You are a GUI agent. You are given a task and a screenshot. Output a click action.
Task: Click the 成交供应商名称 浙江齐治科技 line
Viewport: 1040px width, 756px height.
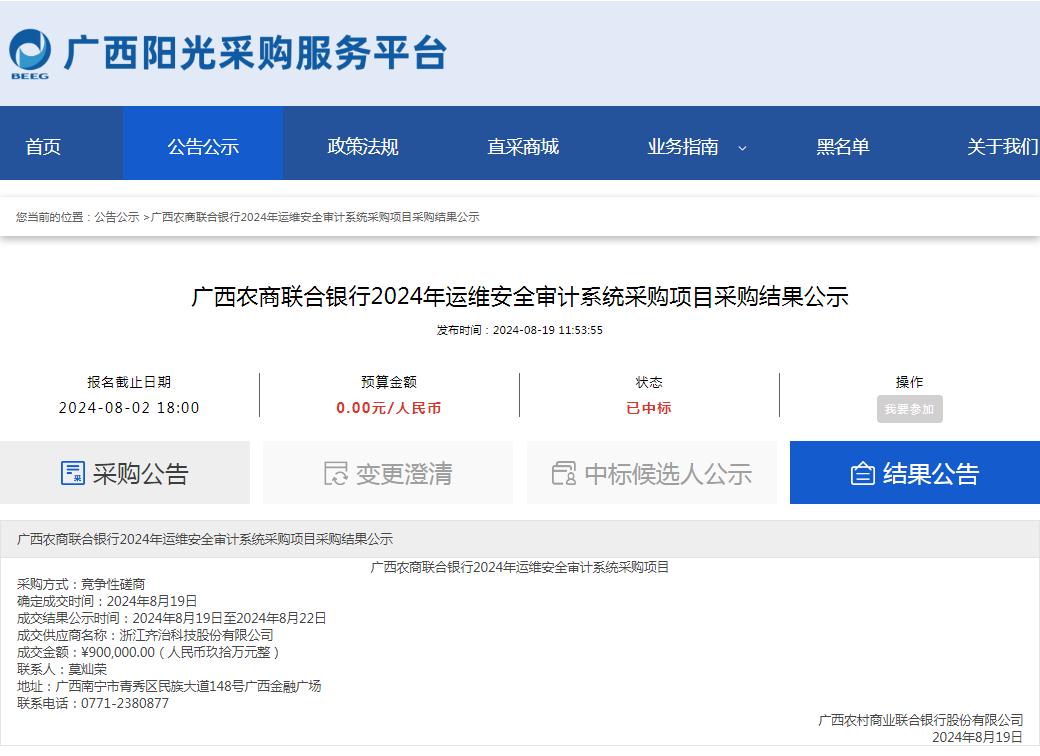pyautogui.click(x=145, y=635)
